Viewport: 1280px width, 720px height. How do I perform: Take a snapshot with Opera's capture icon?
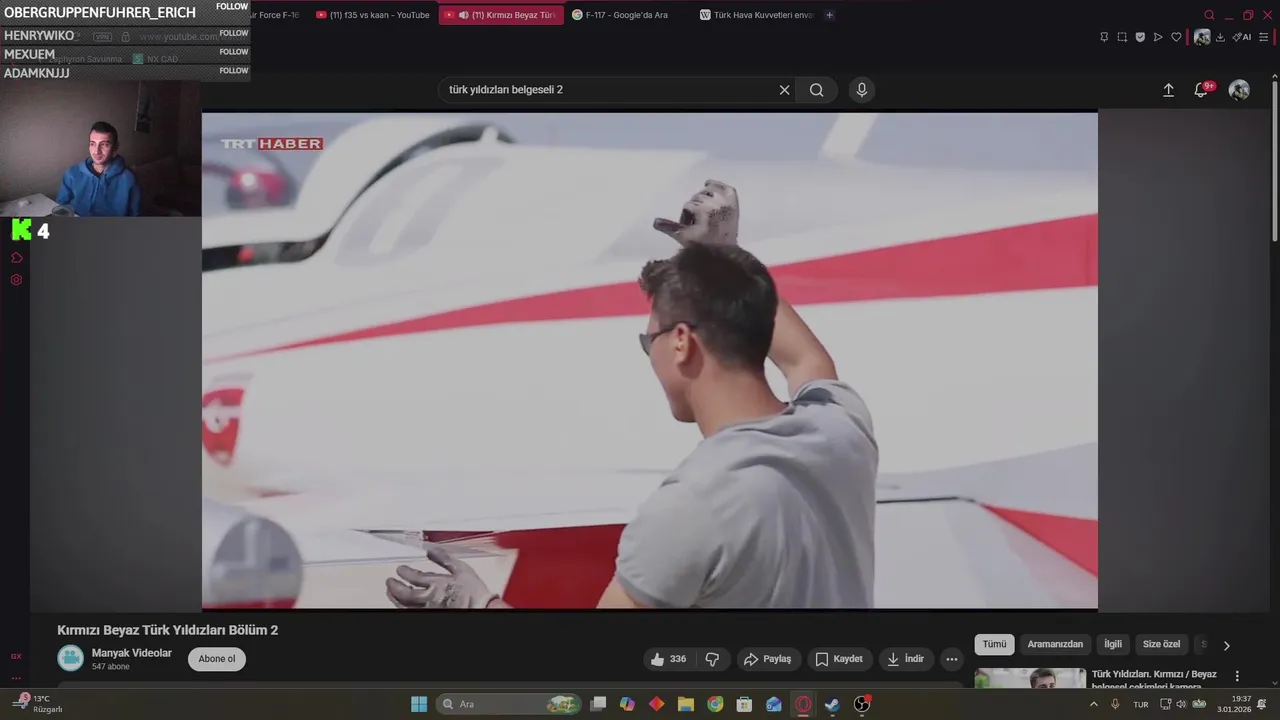[1122, 37]
